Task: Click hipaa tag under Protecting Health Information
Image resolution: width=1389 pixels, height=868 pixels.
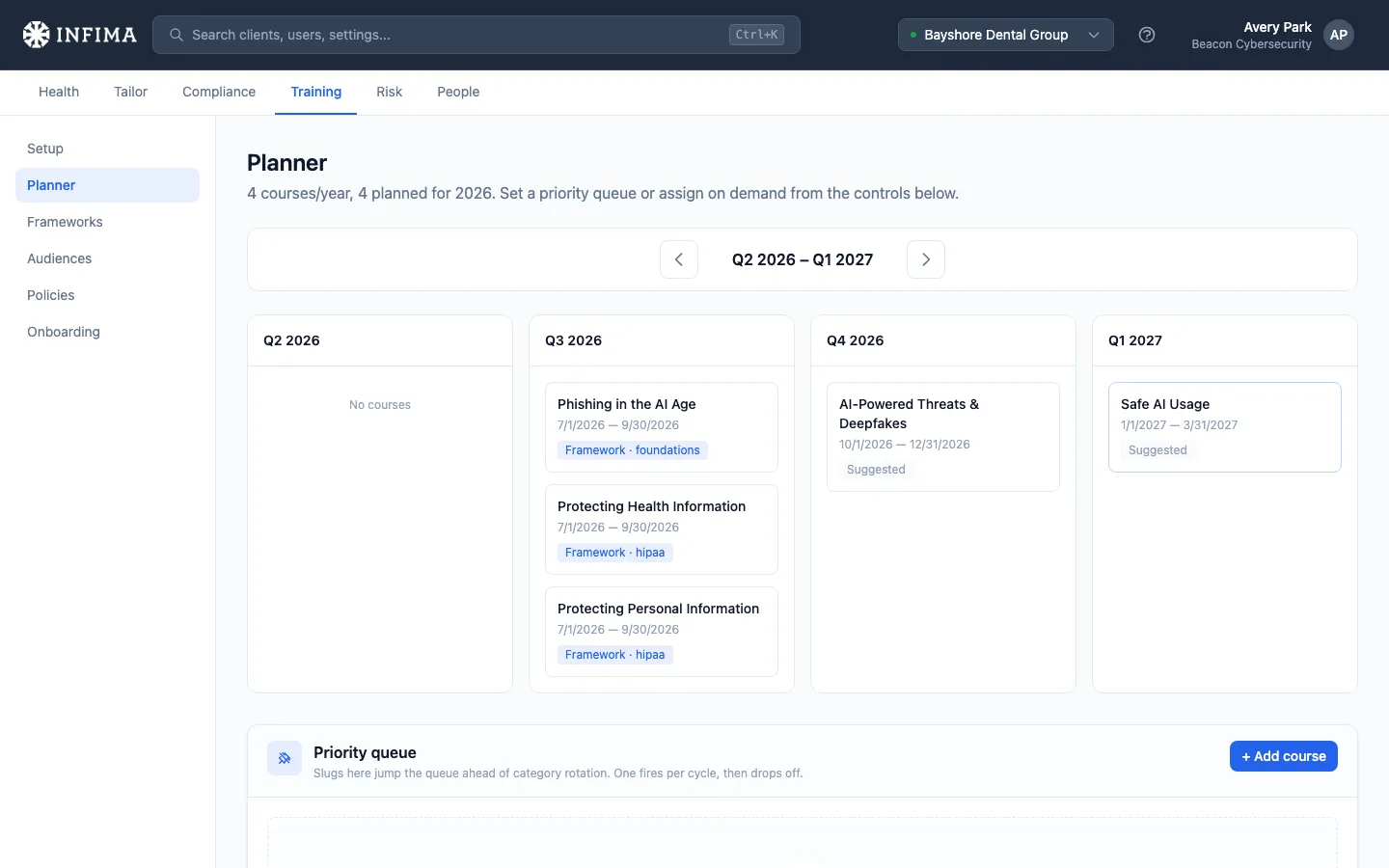Action: point(615,553)
